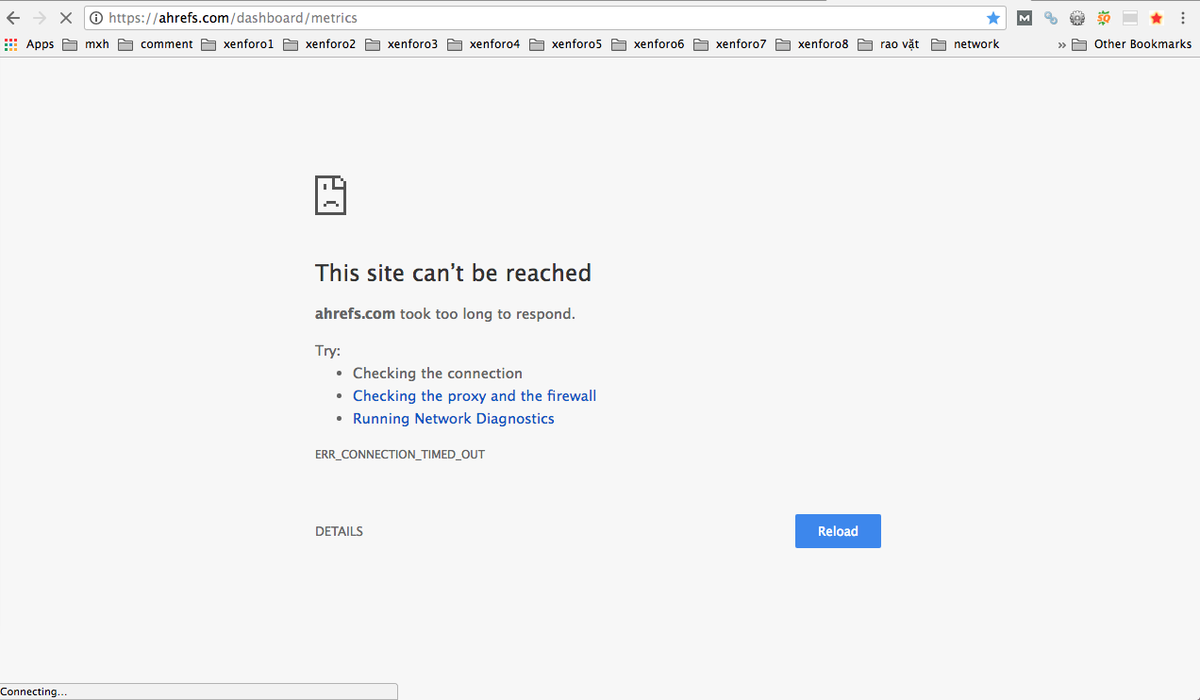Select the ERR_CONNECTION_TIMED_OUT error code text
The image size is (1200, 700).
click(400, 454)
